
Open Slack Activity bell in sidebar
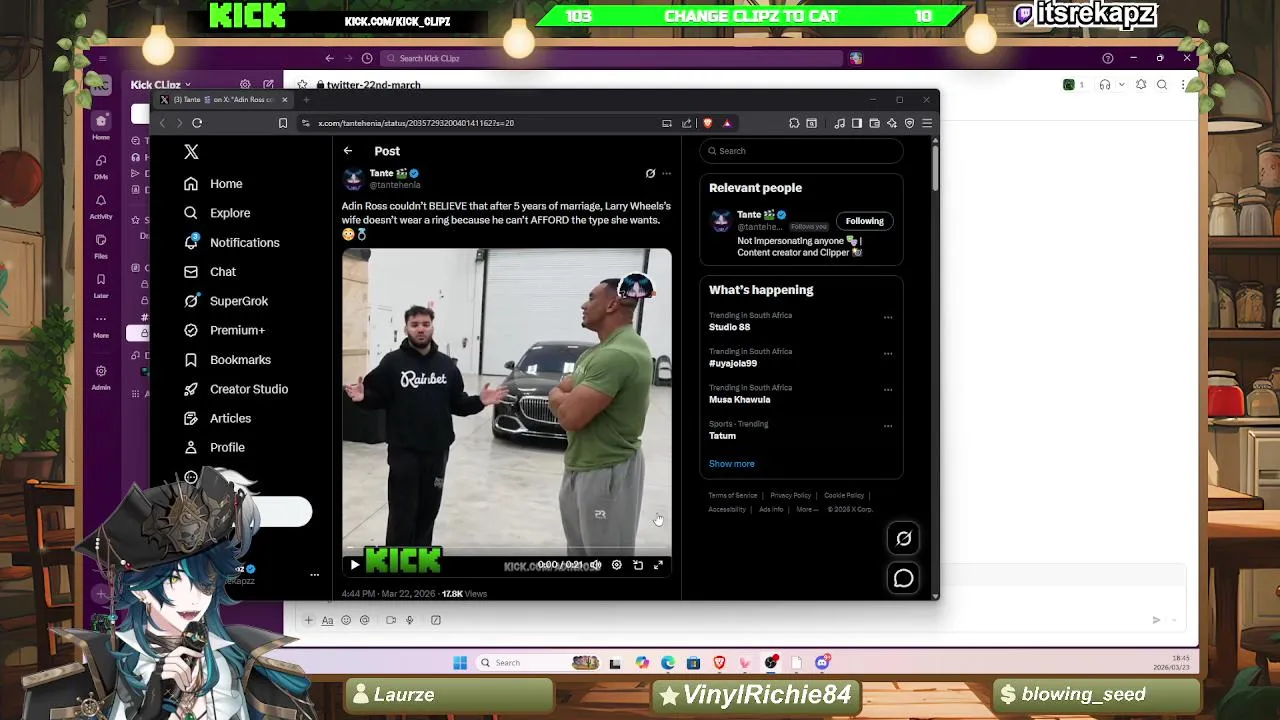pyautogui.click(x=101, y=205)
